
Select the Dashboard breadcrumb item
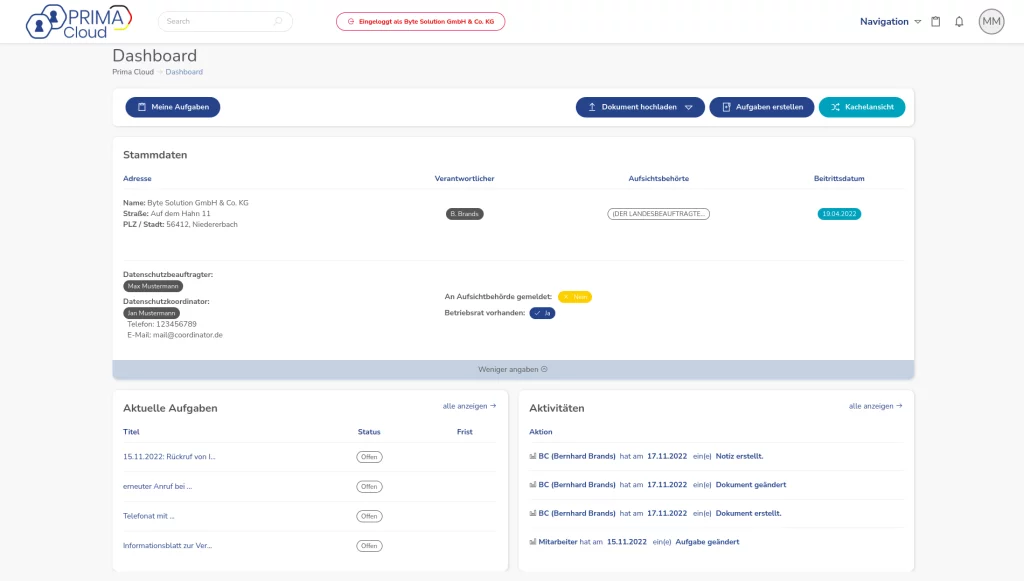tap(184, 72)
